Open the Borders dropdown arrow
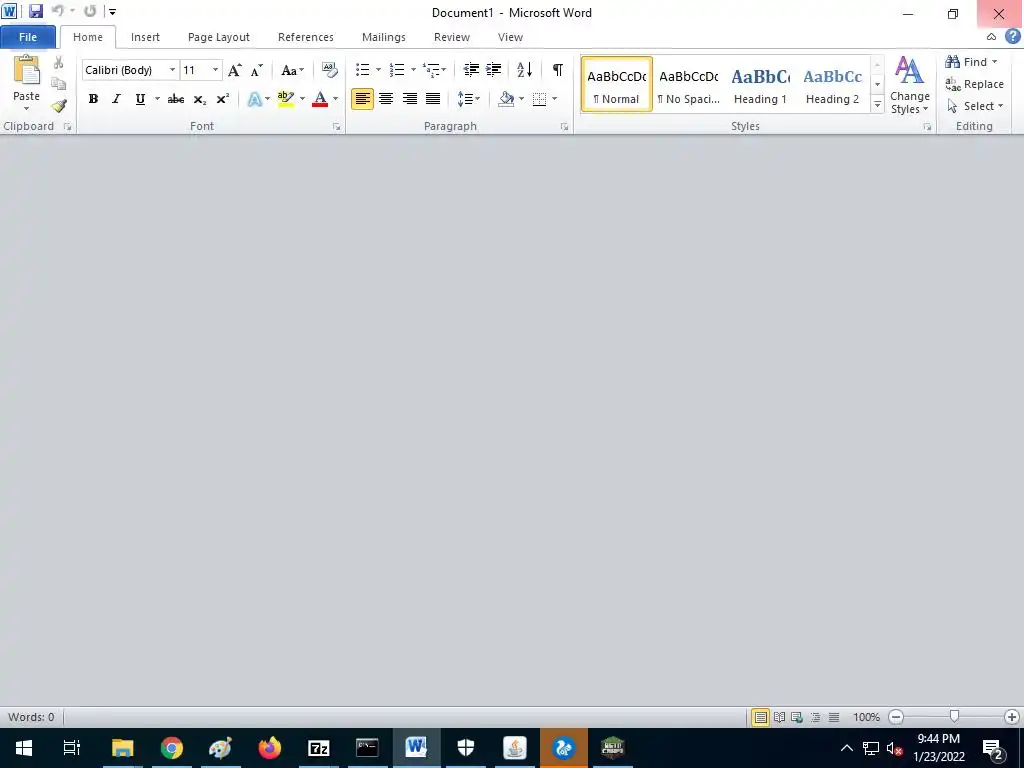 tap(554, 99)
